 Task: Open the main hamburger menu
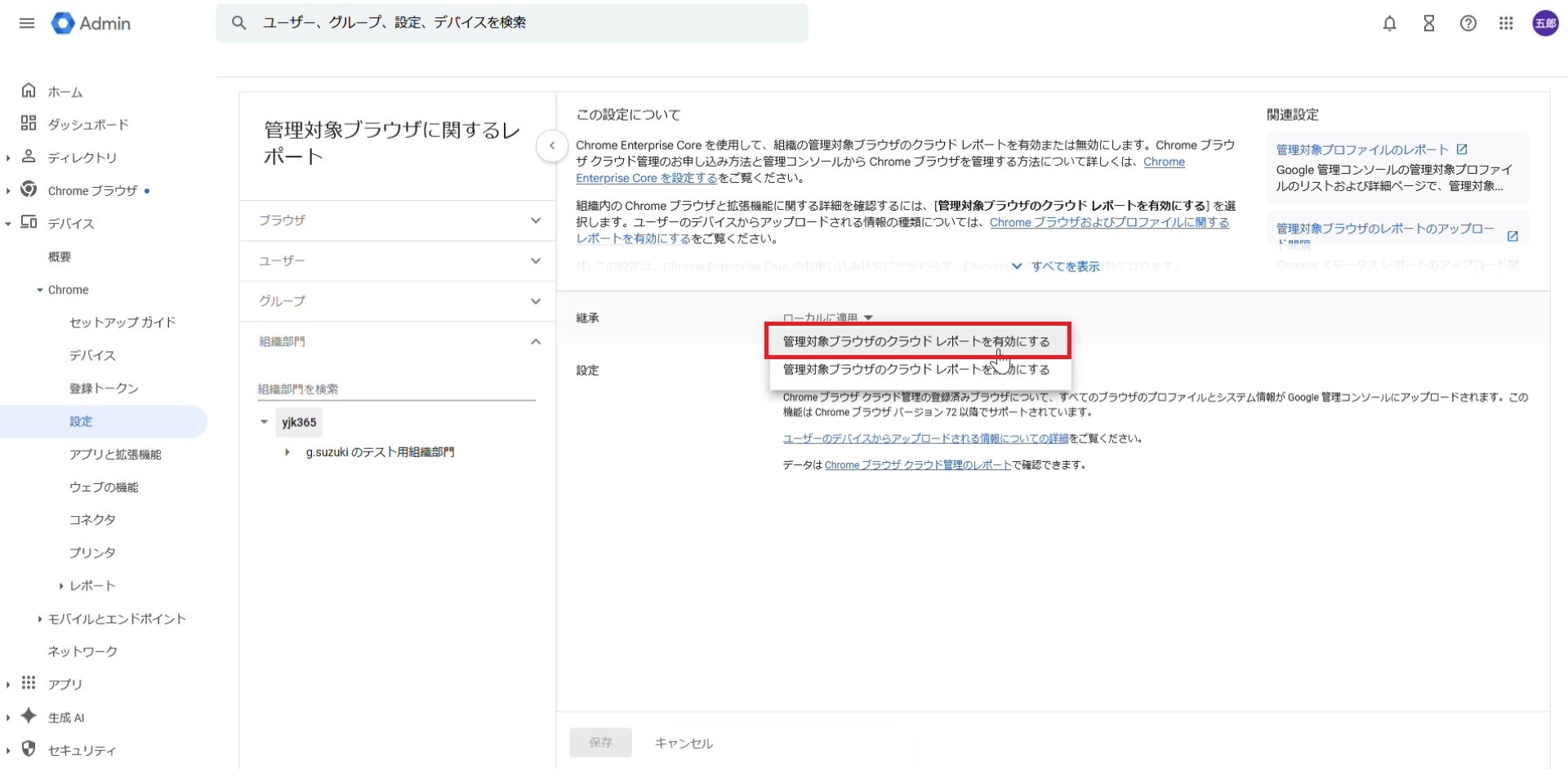[27, 23]
